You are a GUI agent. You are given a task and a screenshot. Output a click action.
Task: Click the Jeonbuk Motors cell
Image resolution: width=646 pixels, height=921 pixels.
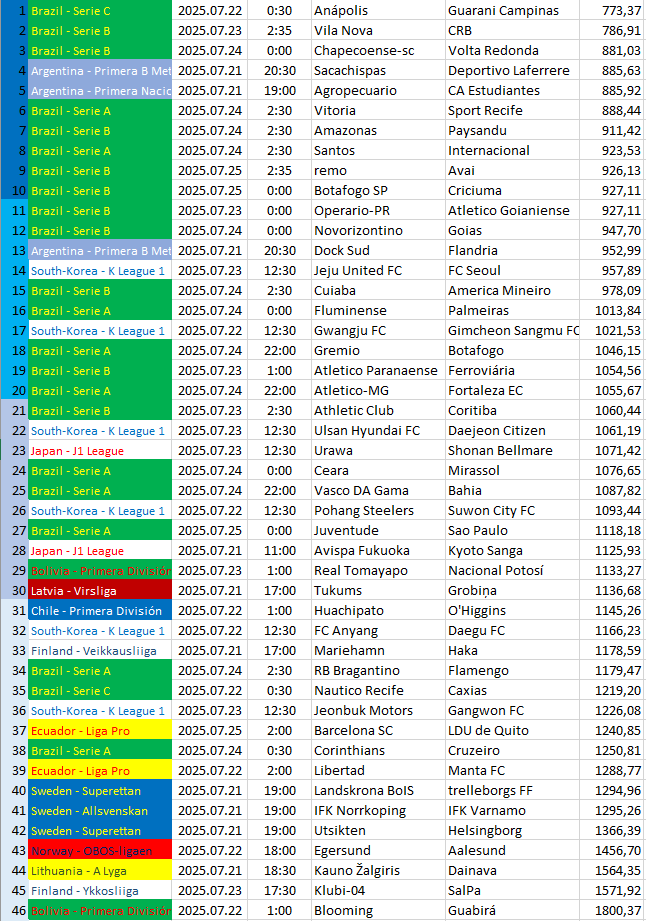378,710
